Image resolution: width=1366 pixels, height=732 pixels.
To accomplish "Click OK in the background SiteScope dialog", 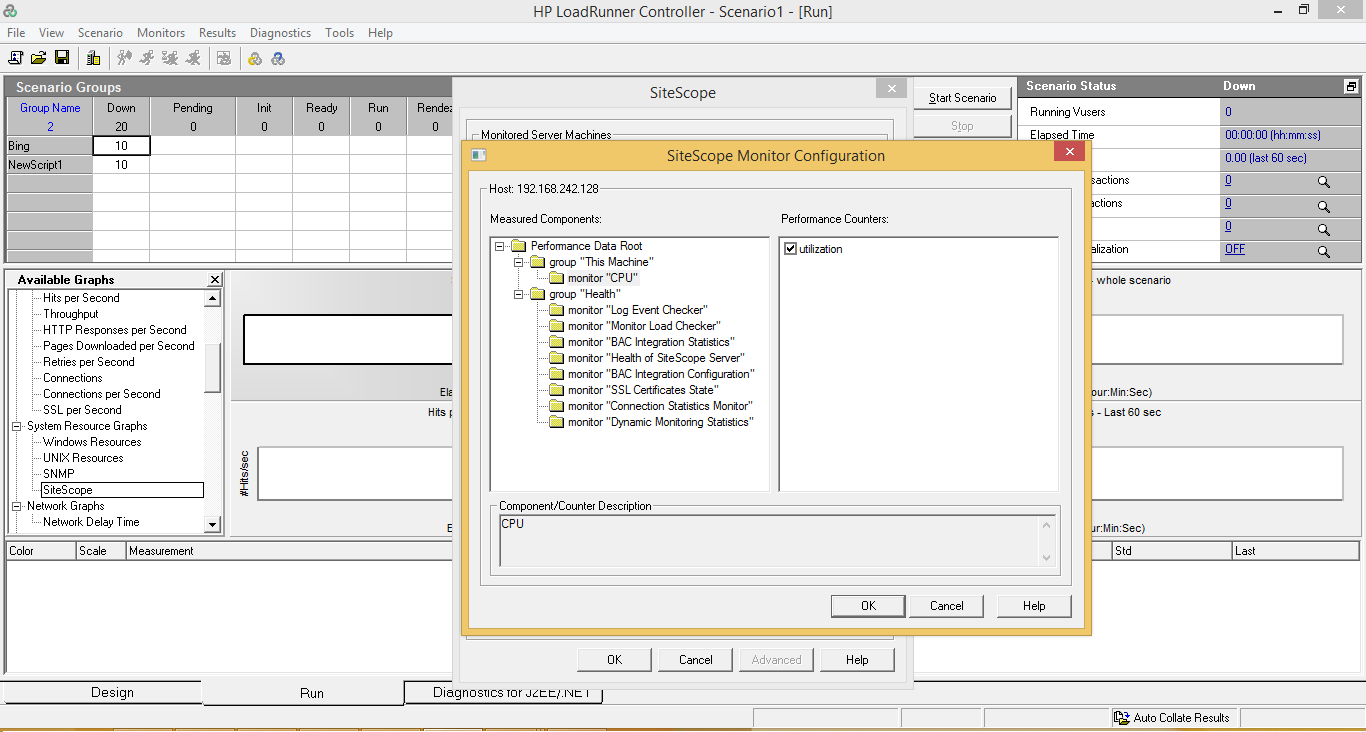I will click(615, 659).
